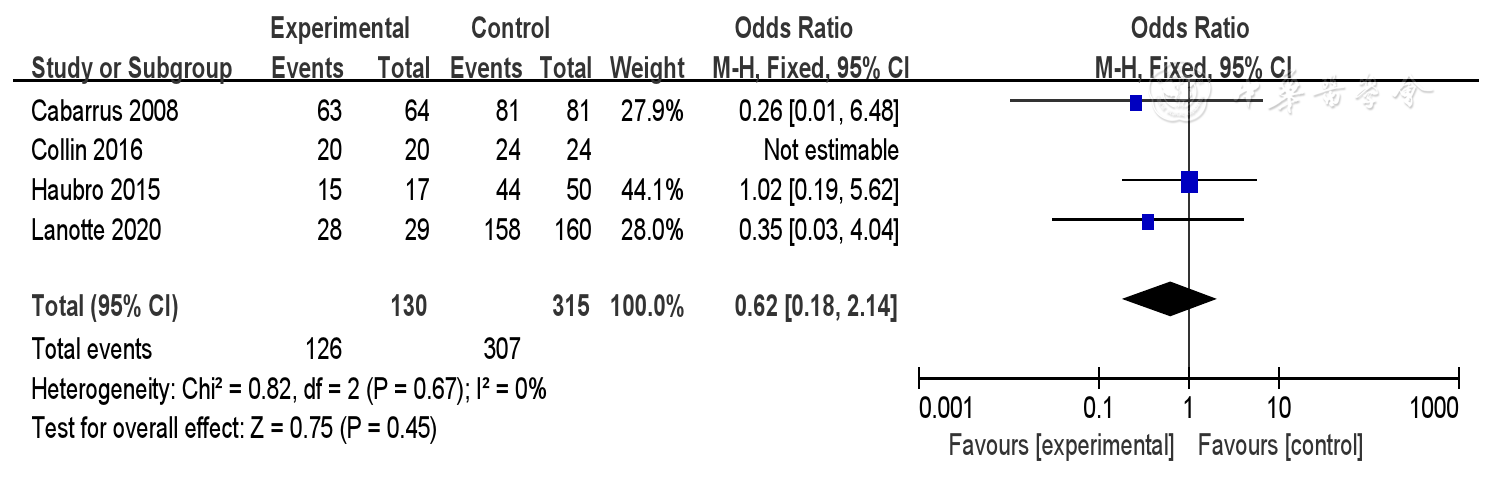Select the Haubro 2015 study label
The width and height of the screenshot is (1491, 478).
pos(96,190)
